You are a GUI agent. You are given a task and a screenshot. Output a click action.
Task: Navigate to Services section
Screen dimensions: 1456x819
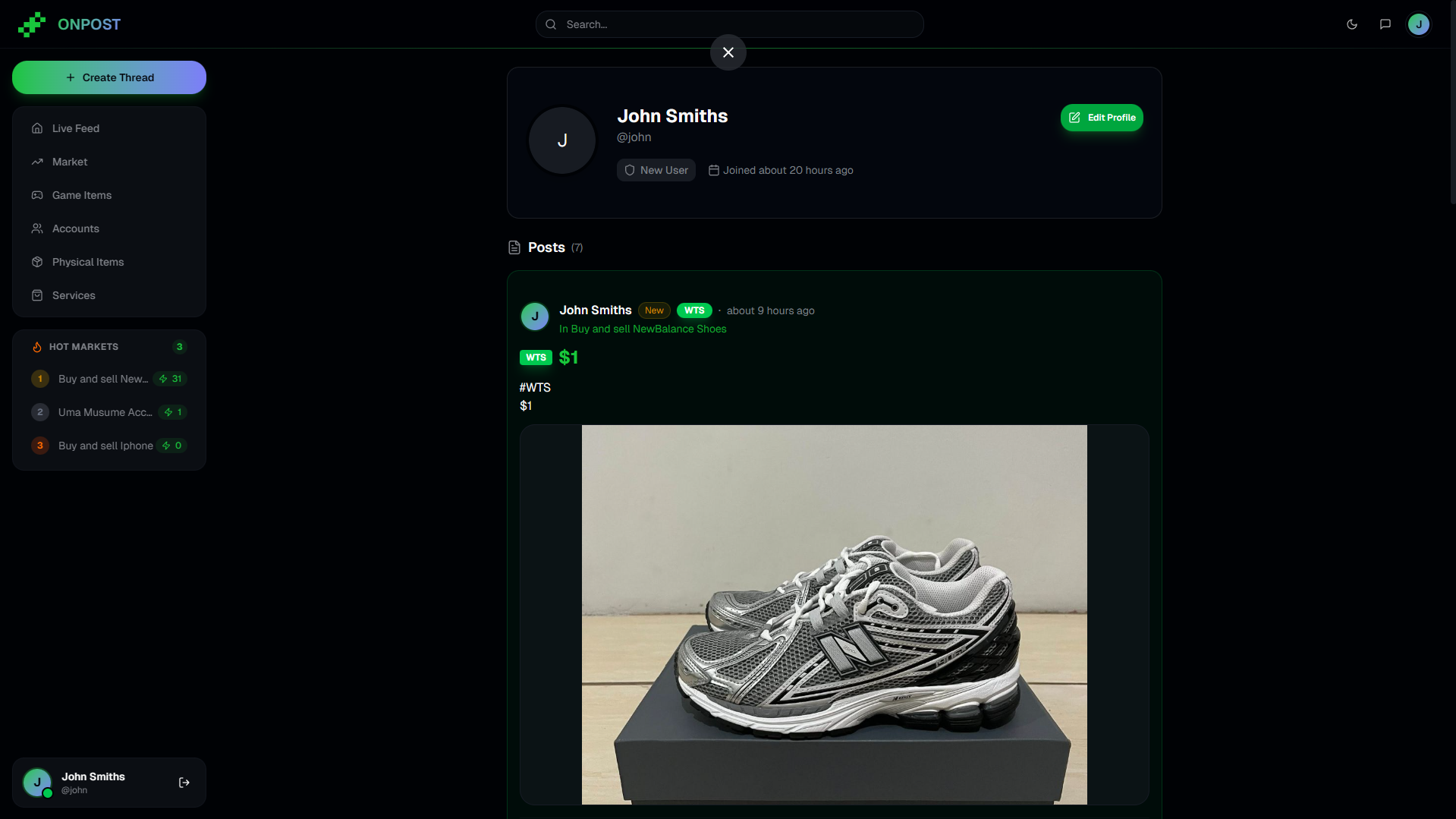pyautogui.click(x=109, y=295)
